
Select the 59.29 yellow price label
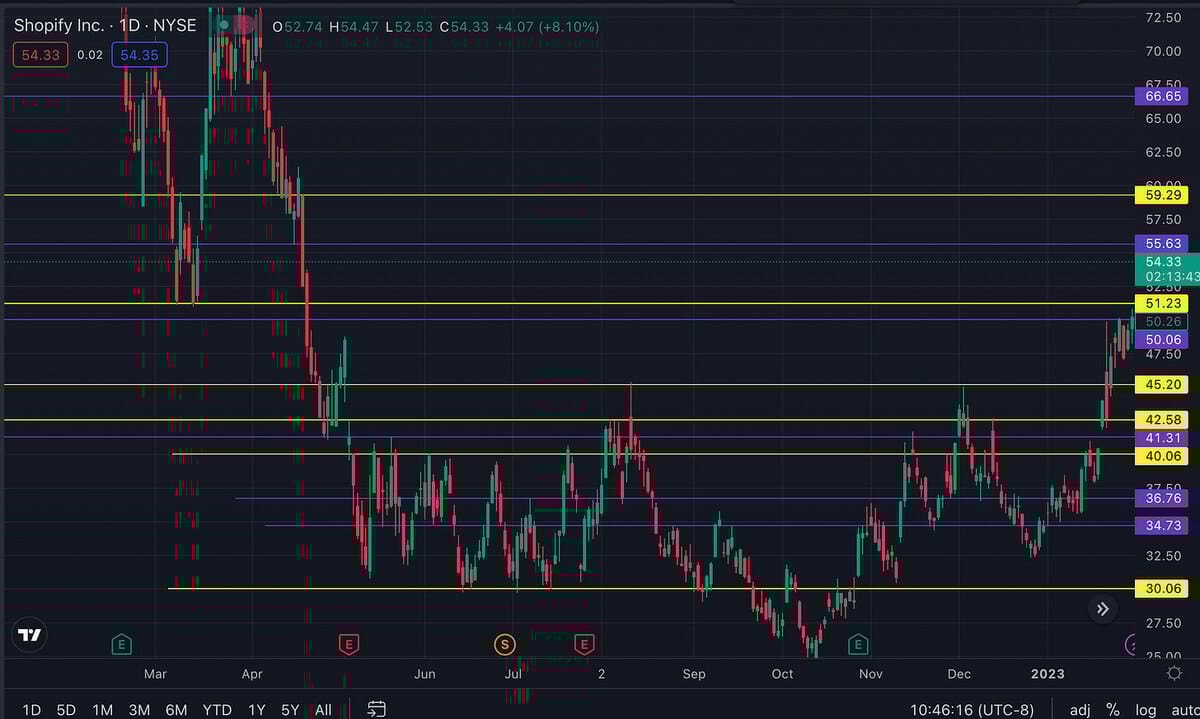click(x=1163, y=195)
